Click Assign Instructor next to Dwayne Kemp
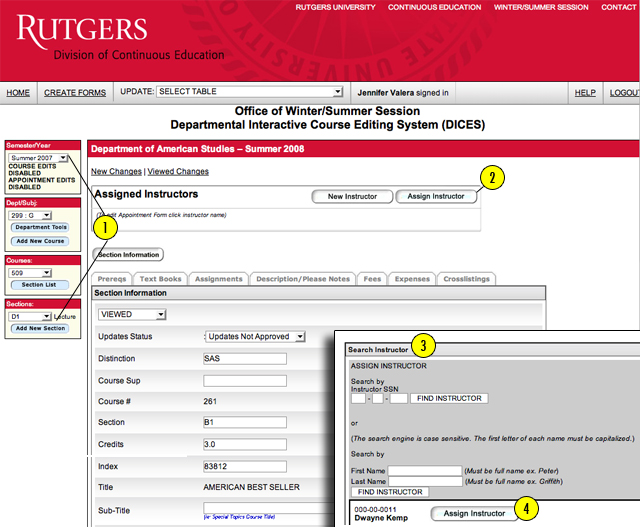Viewport: 640px width, 527px height. click(x=474, y=514)
